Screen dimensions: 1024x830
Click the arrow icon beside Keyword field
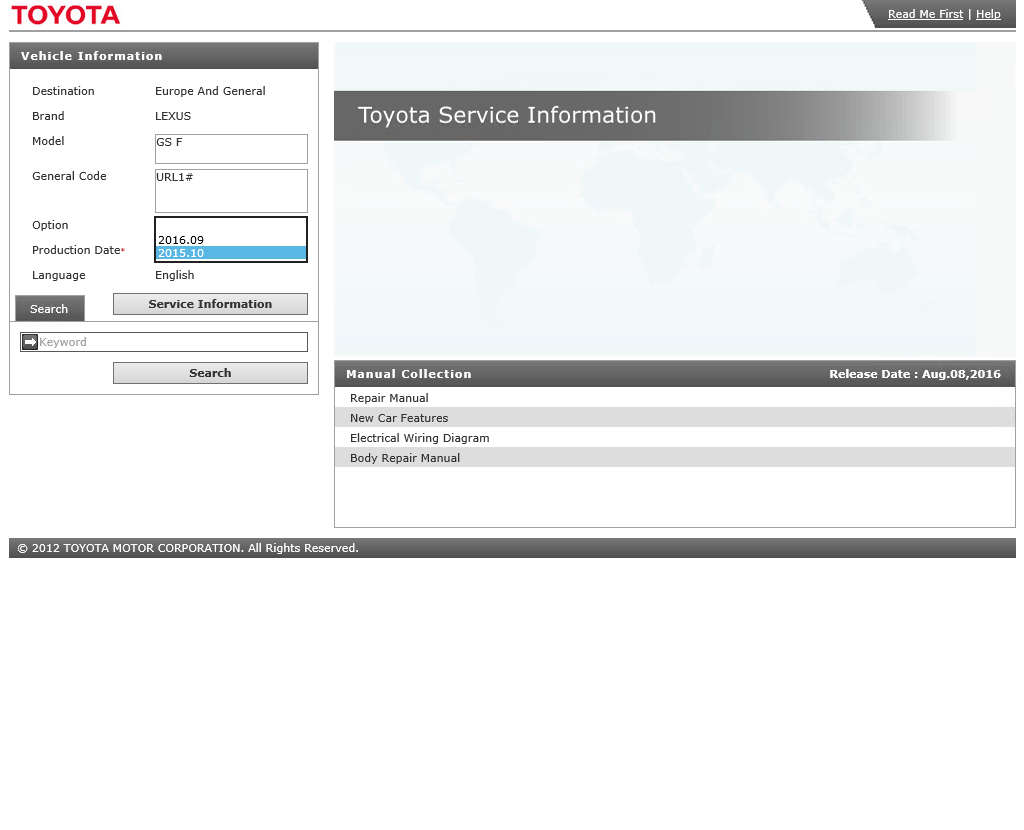[30, 342]
